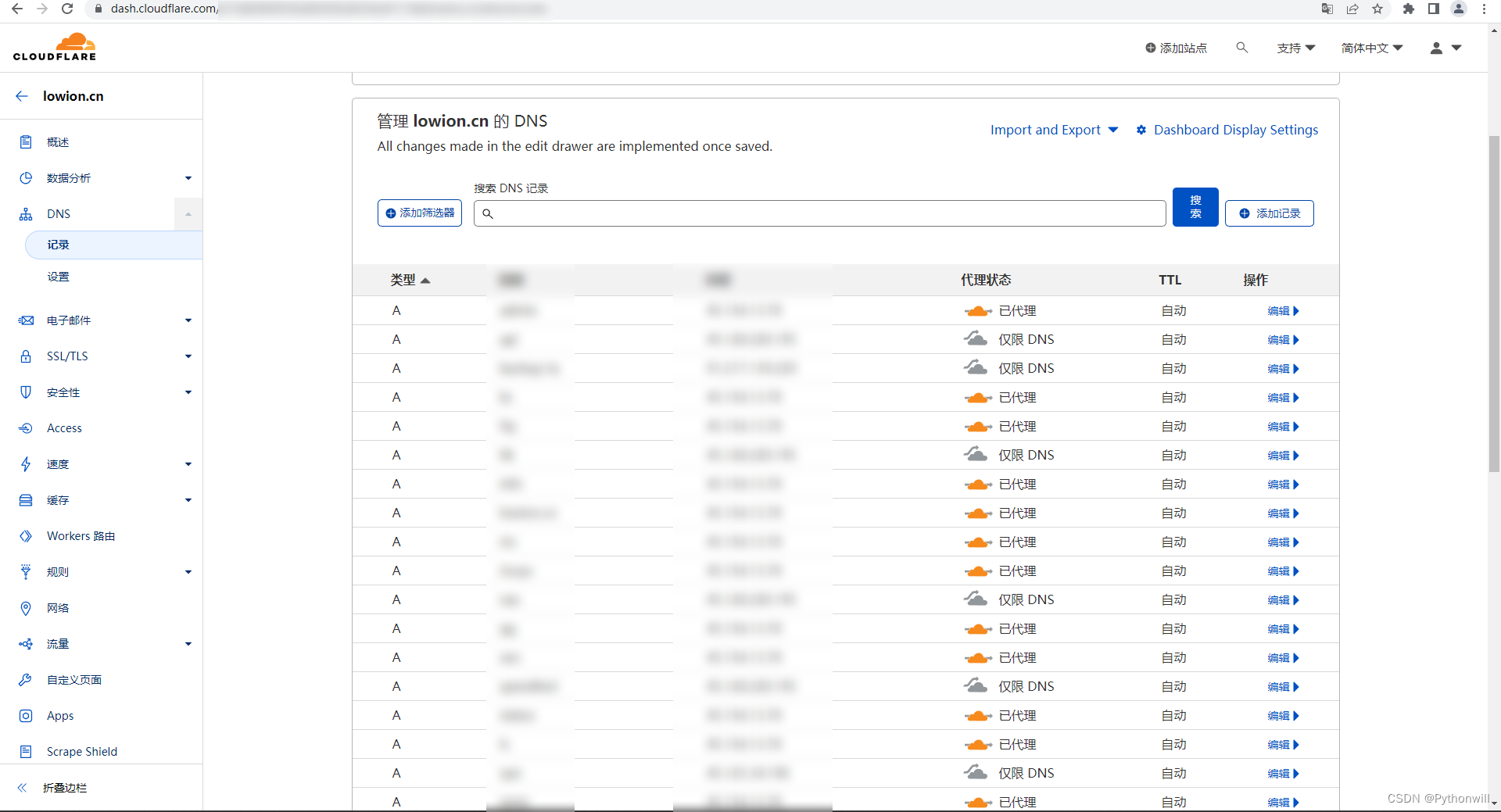Click the 自定义页面 wrench icon
1501x812 pixels.
(x=26, y=680)
